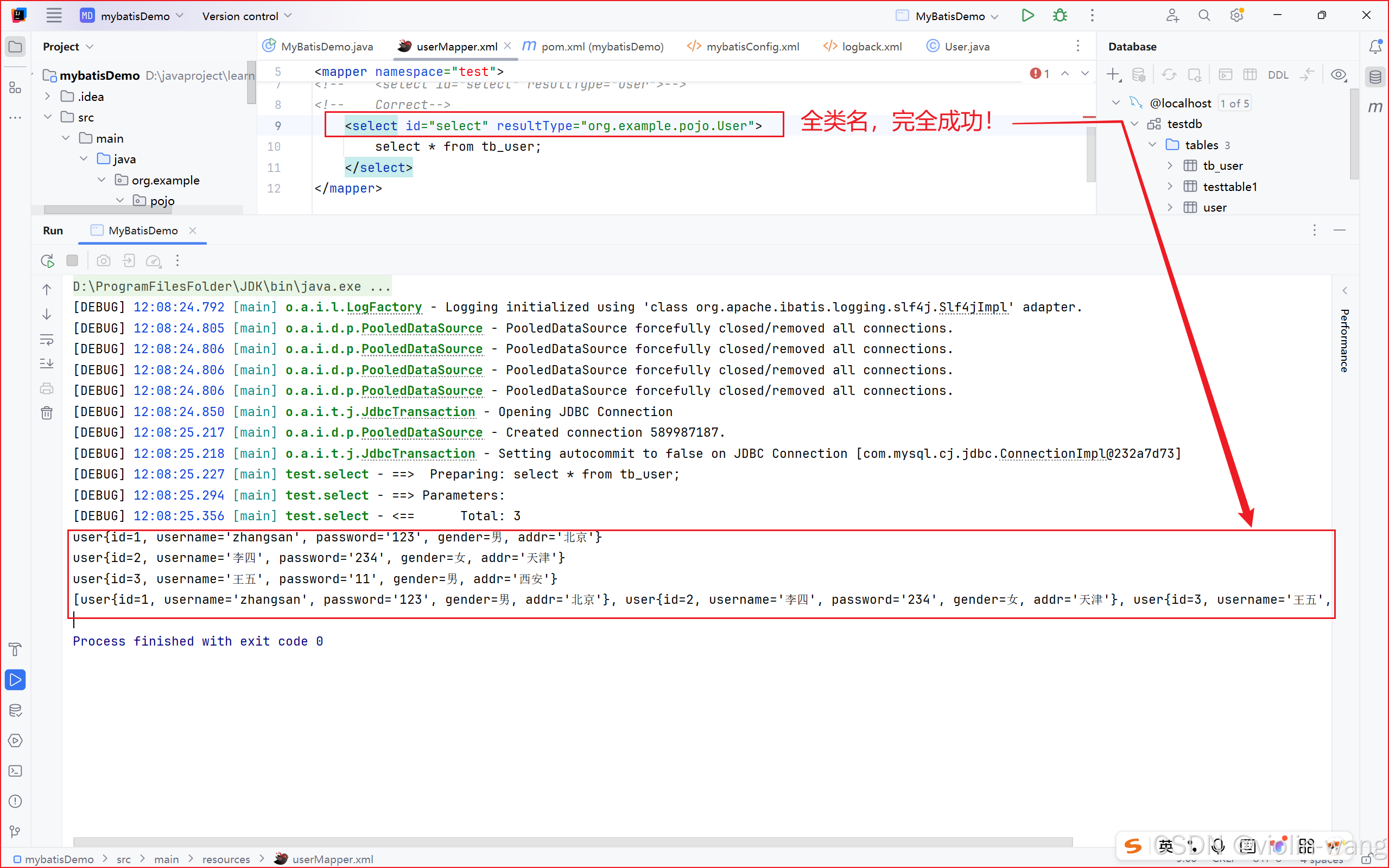The image size is (1389, 868).
Task: Click the PooledDataSource link in log
Action: tap(421, 328)
